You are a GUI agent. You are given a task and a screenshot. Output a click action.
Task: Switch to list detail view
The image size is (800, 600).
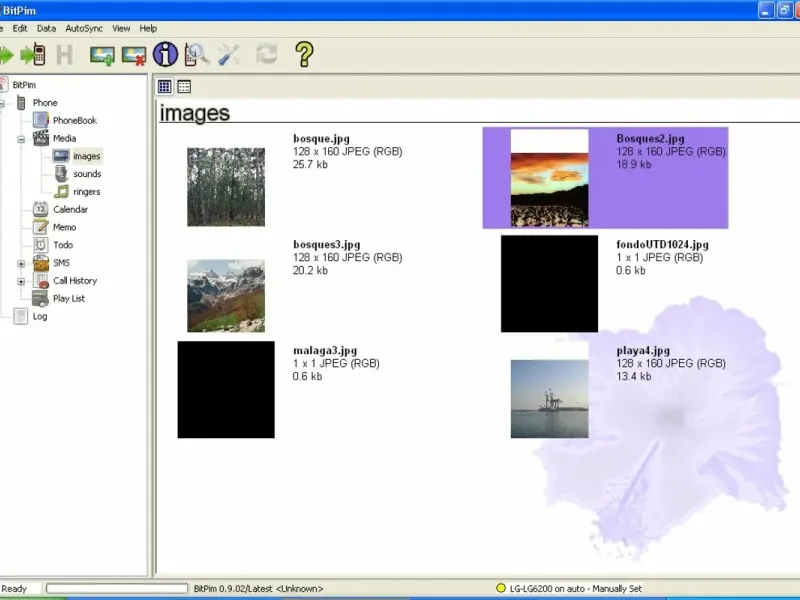click(x=184, y=87)
